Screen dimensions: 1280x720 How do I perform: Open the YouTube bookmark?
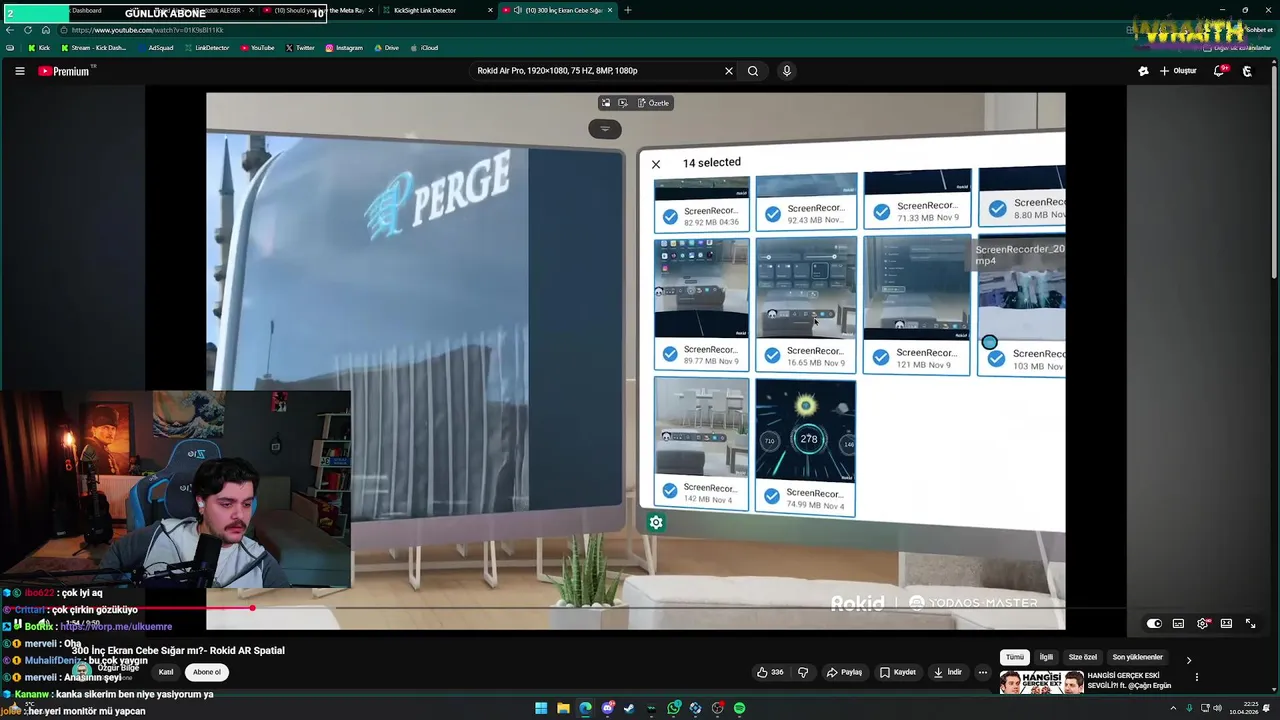258,48
